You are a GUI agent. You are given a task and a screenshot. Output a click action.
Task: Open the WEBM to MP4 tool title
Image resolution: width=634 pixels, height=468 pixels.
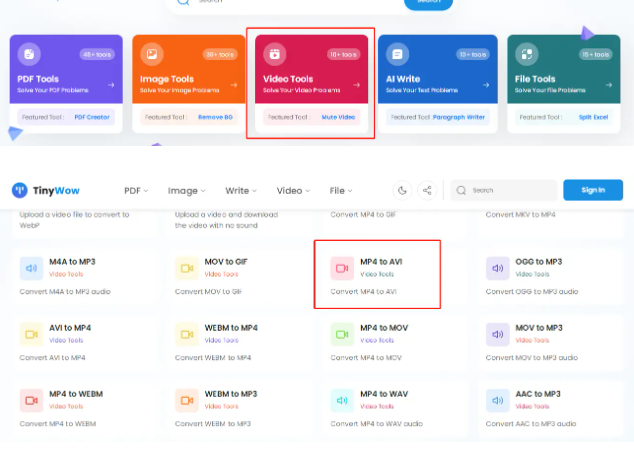[x=231, y=328]
